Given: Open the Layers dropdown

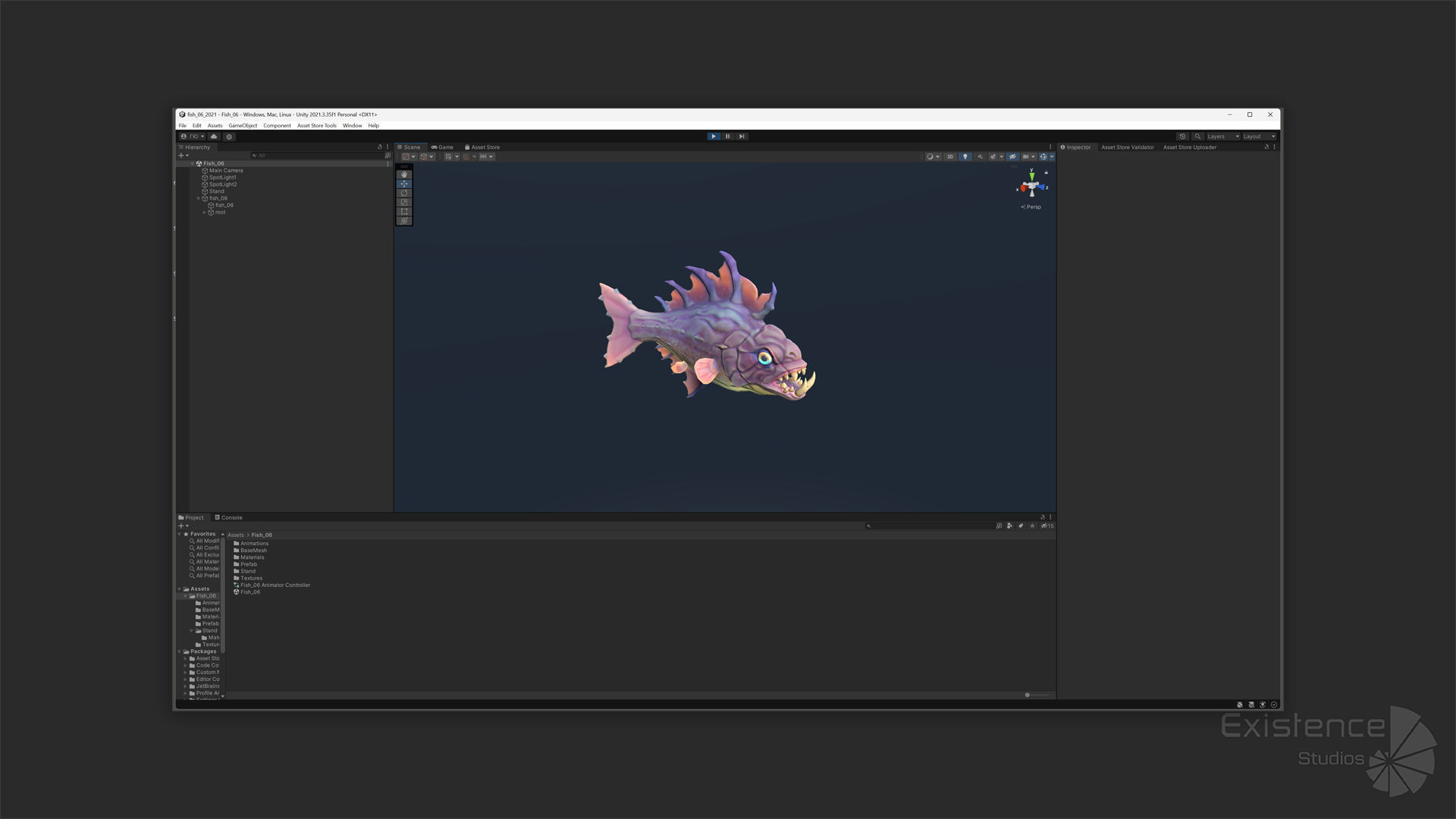Looking at the screenshot, I should (x=1223, y=136).
